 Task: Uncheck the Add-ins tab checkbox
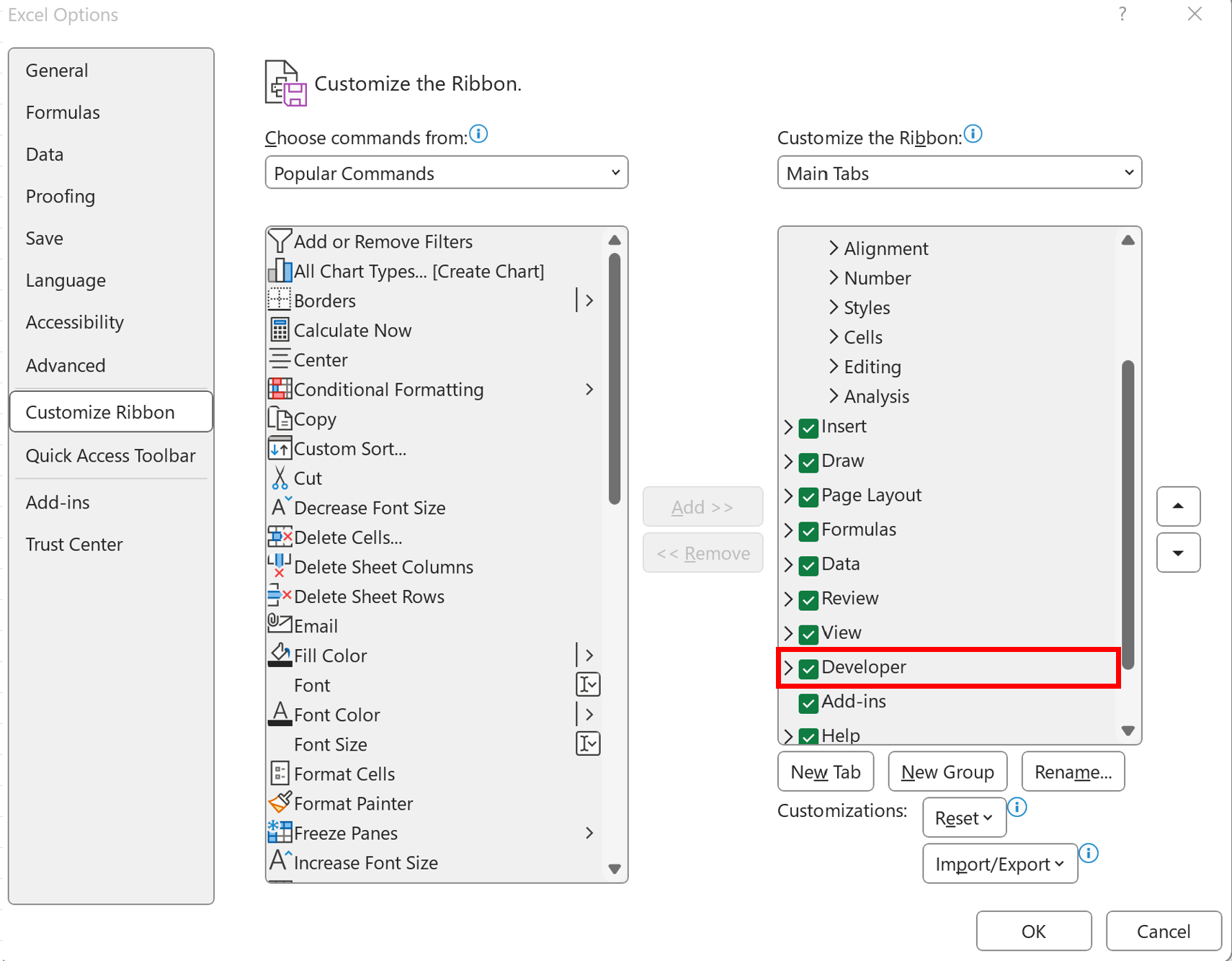pos(808,703)
